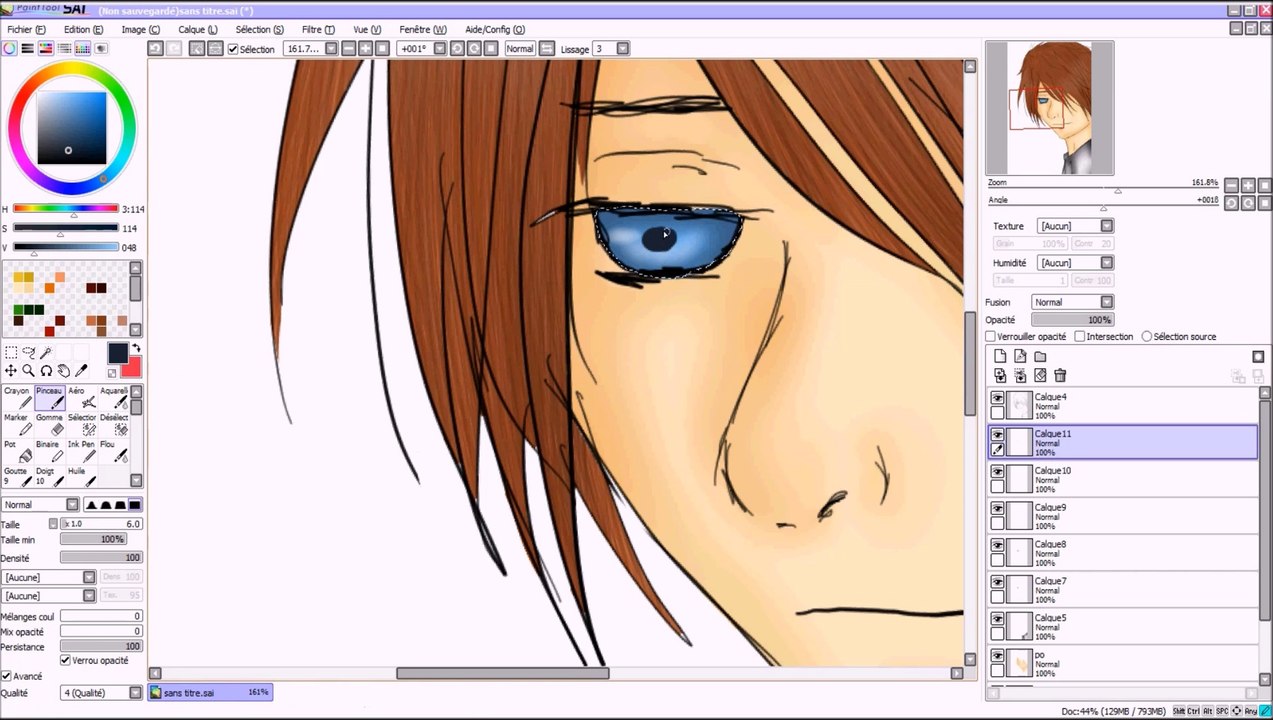Select the Huile oil brush tool

click(82, 477)
